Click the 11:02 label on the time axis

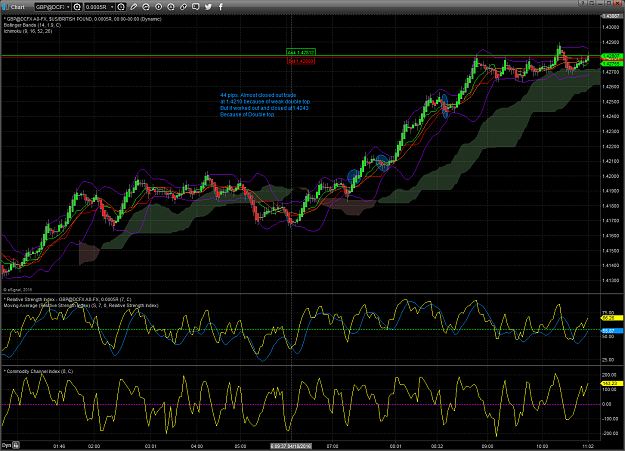pos(588,446)
